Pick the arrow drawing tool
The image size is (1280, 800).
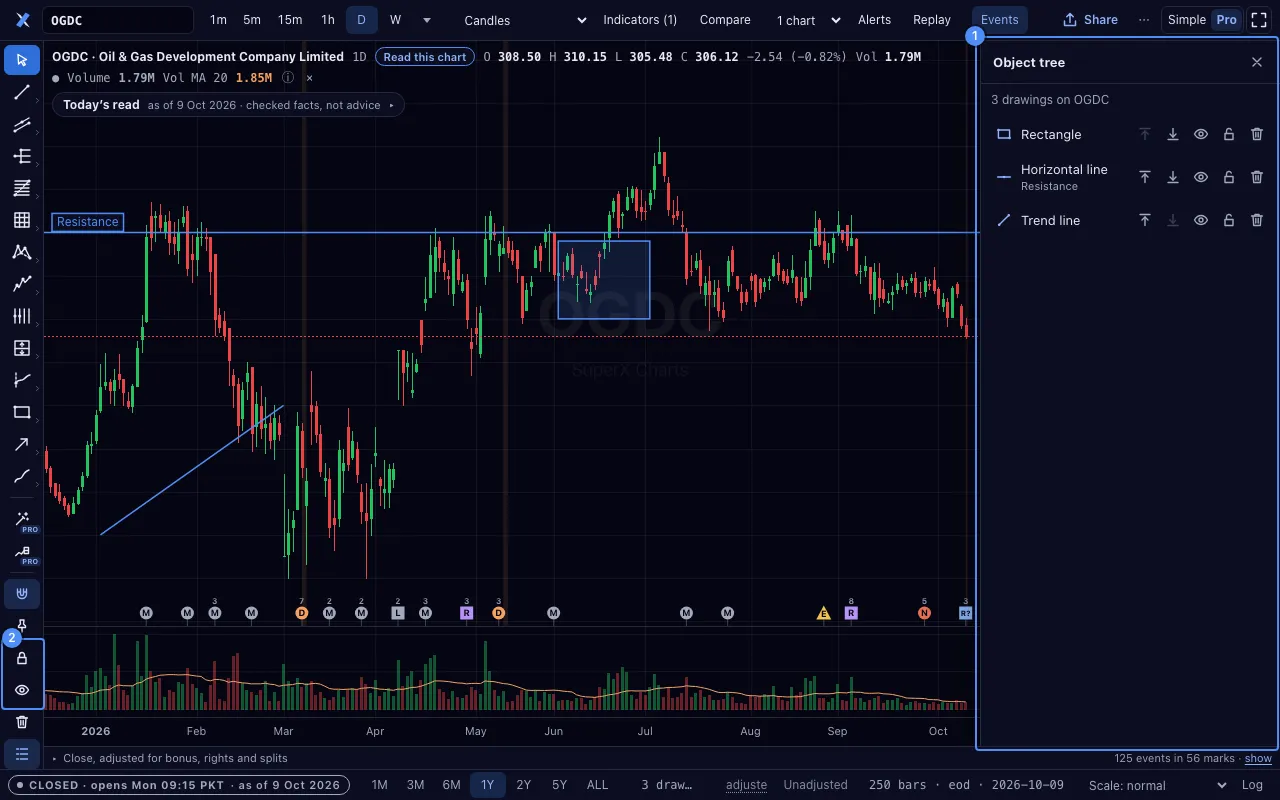pyautogui.click(x=22, y=444)
